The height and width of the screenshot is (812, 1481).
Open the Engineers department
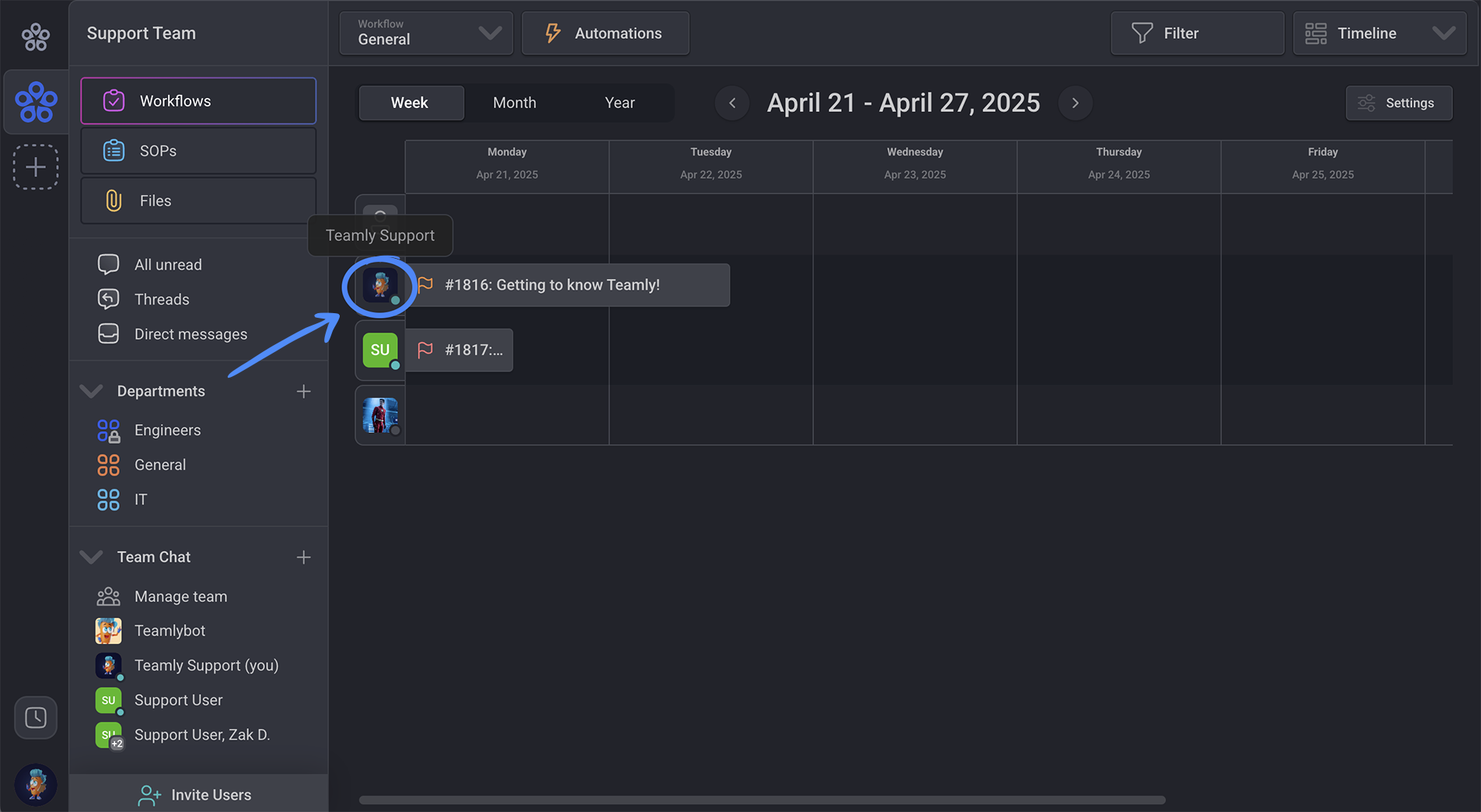pos(167,430)
